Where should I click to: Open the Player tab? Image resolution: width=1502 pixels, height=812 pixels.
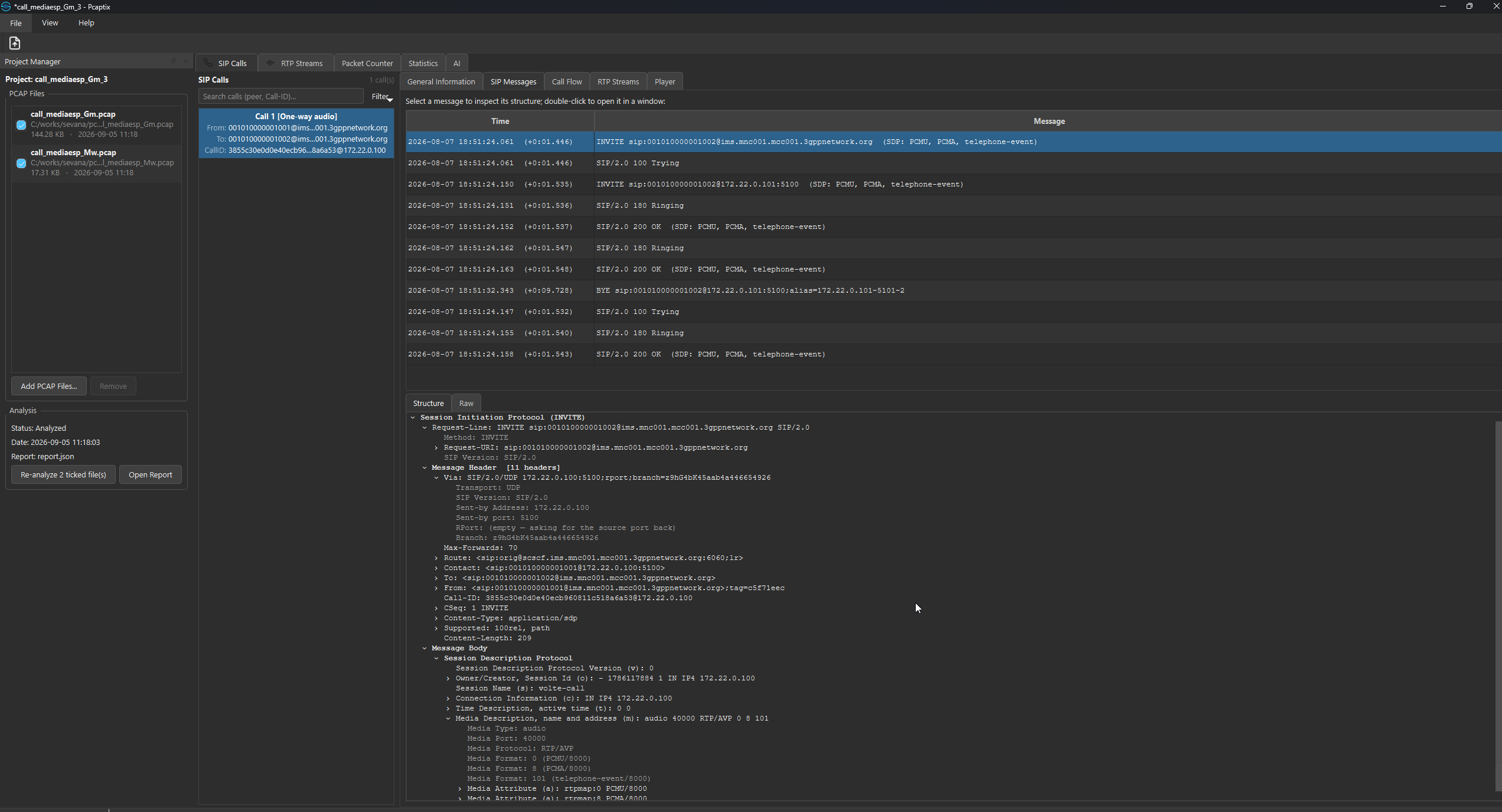tap(665, 82)
